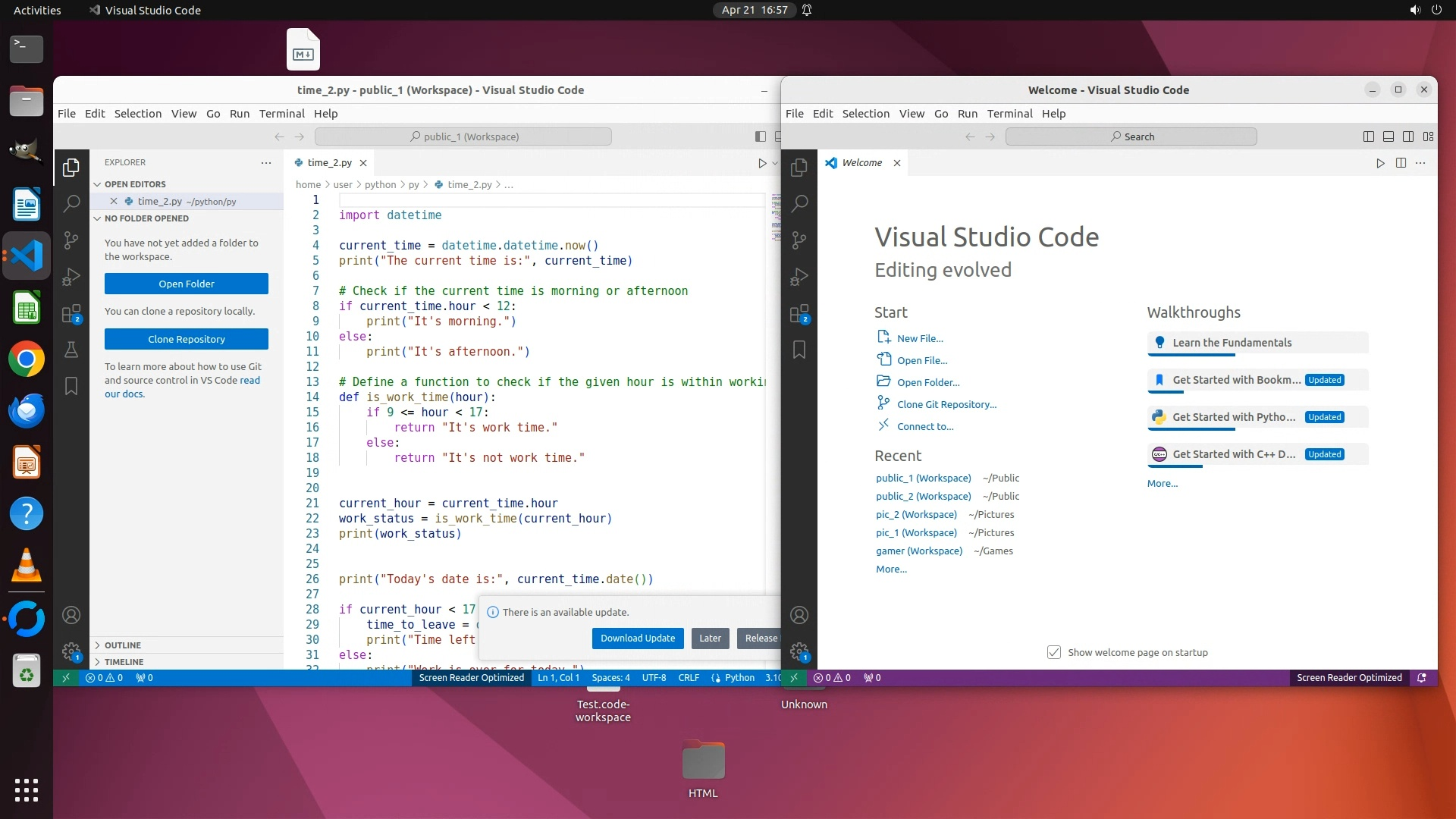The height and width of the screenshot is (819, 1456).
Task: Open Source Control view in left window
Action: tap(71, 240)
